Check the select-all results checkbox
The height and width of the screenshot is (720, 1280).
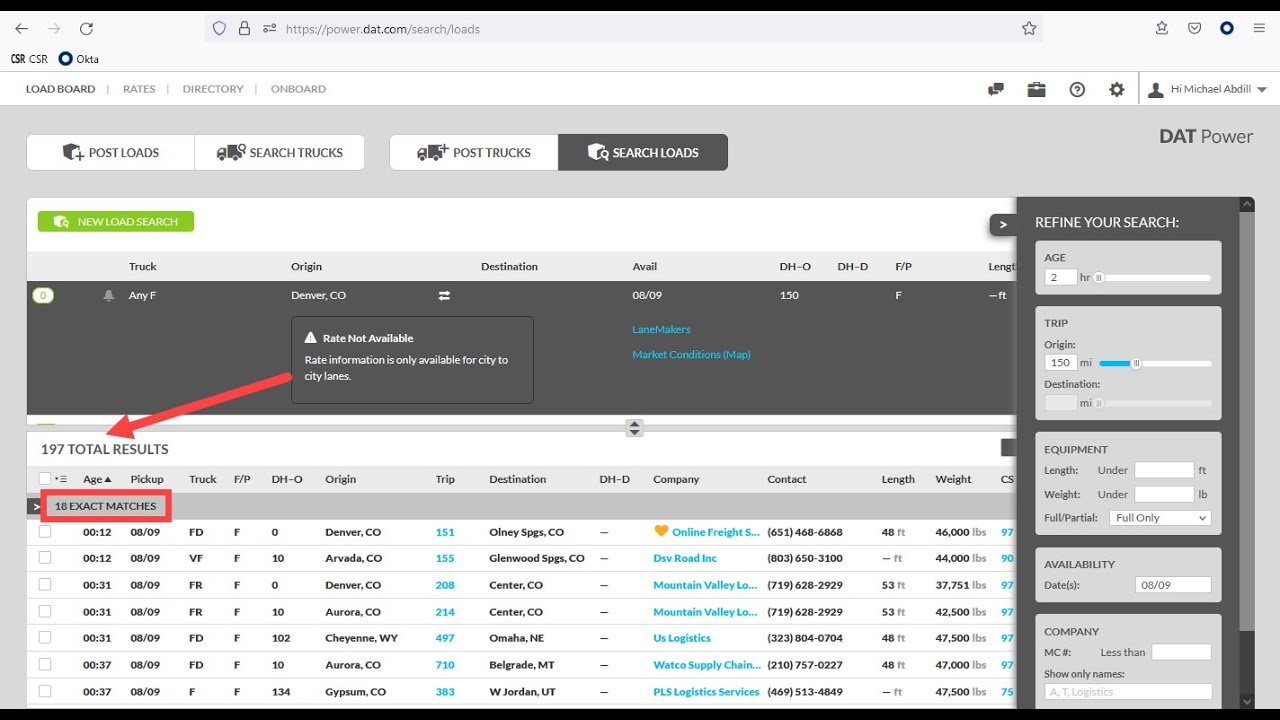tap(45, 479)
